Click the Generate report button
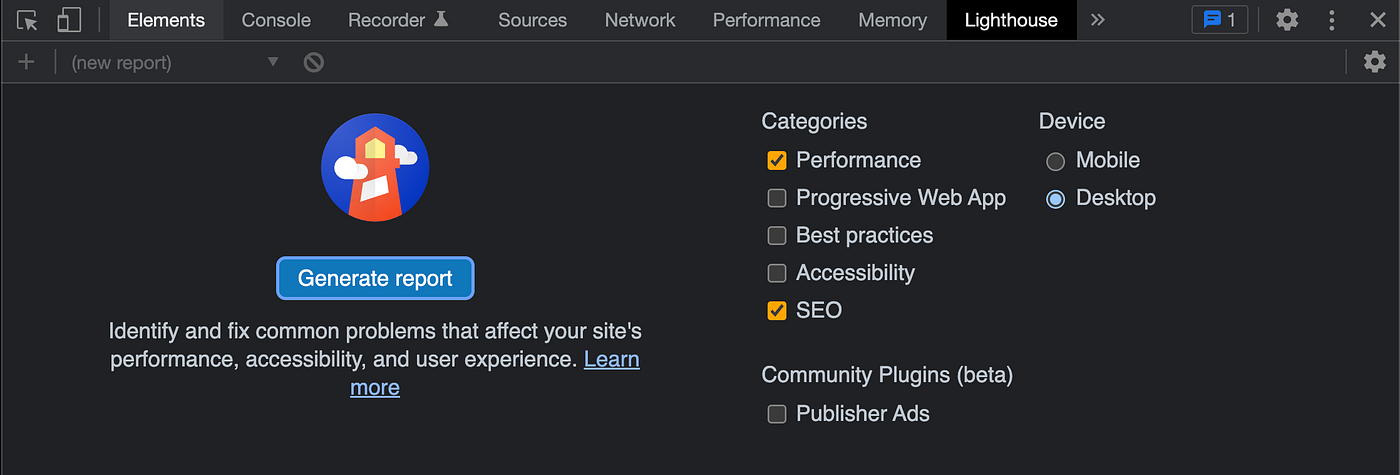This screenshot has height=475, width=1400. click(x=375, y=279)
